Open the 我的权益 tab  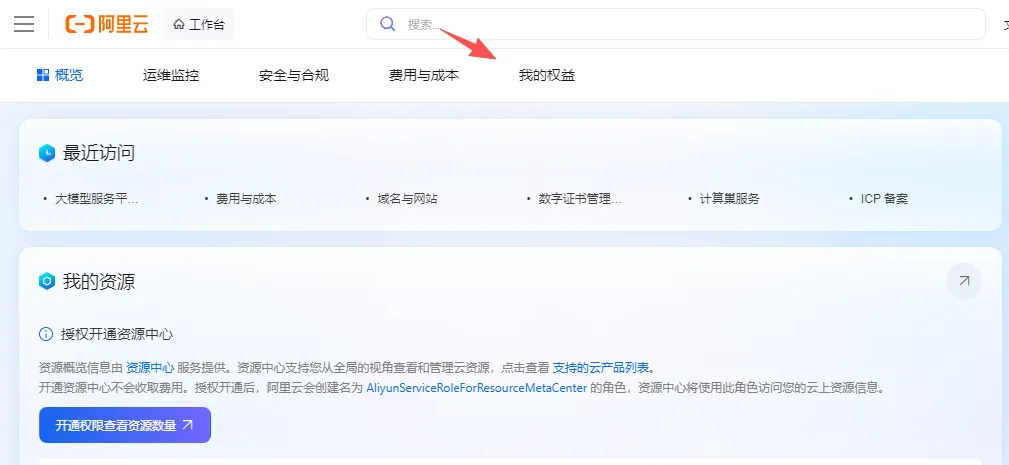[547, 75]
